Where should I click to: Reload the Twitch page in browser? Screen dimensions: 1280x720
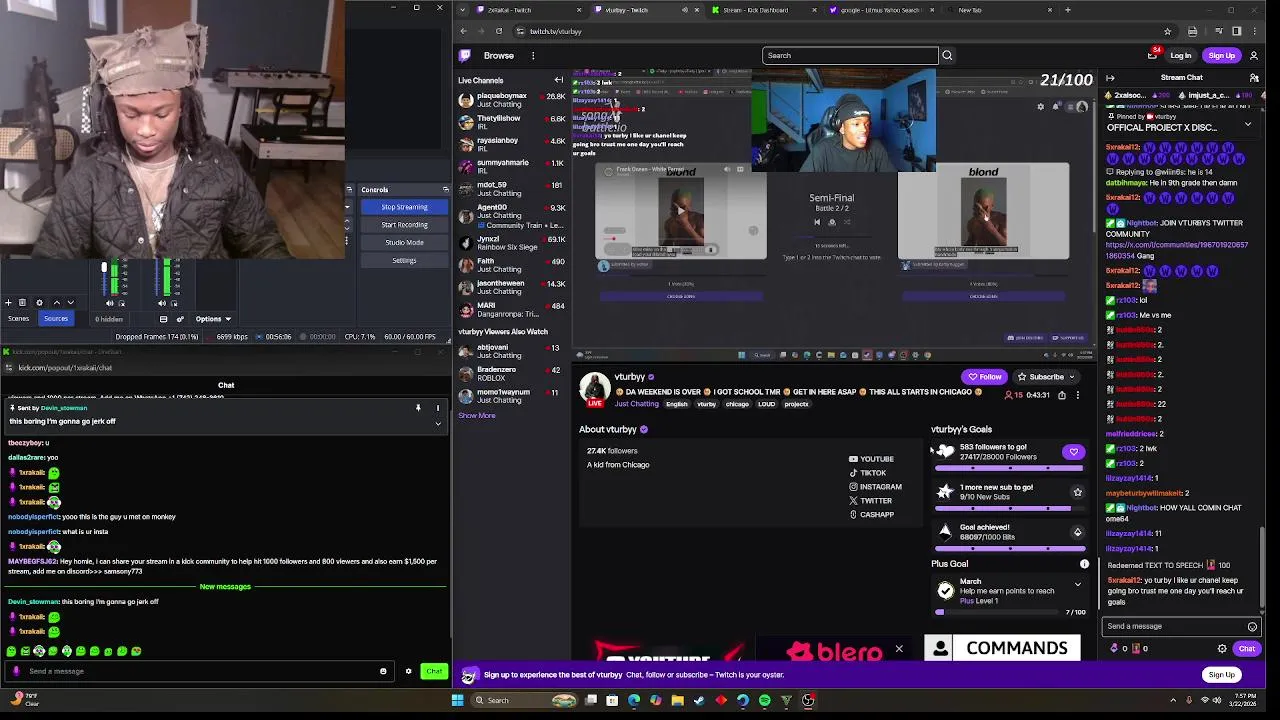(499, 31)
